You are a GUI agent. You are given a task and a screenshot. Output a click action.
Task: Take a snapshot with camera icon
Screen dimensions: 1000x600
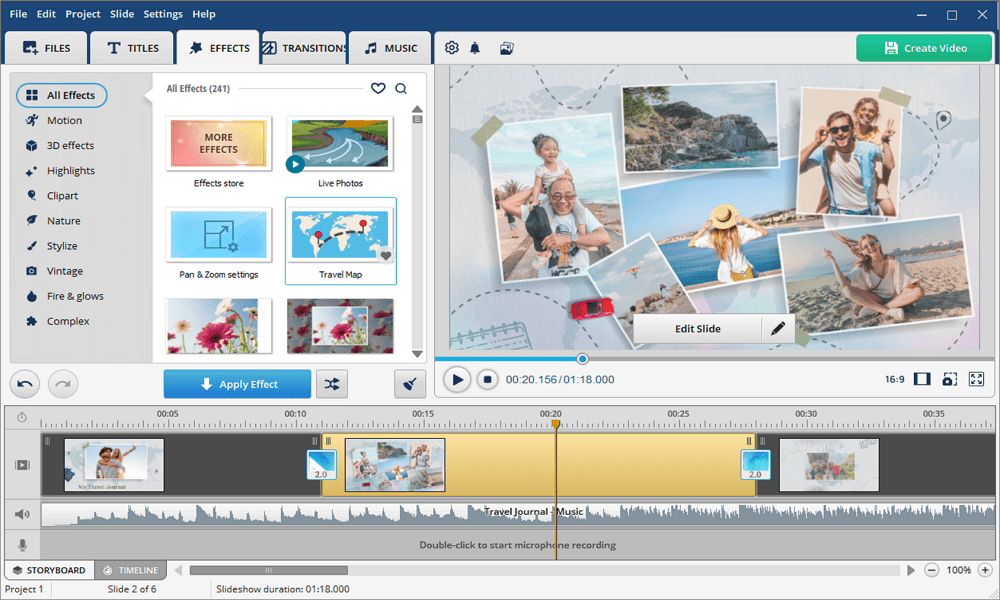[x=949, y=380]
